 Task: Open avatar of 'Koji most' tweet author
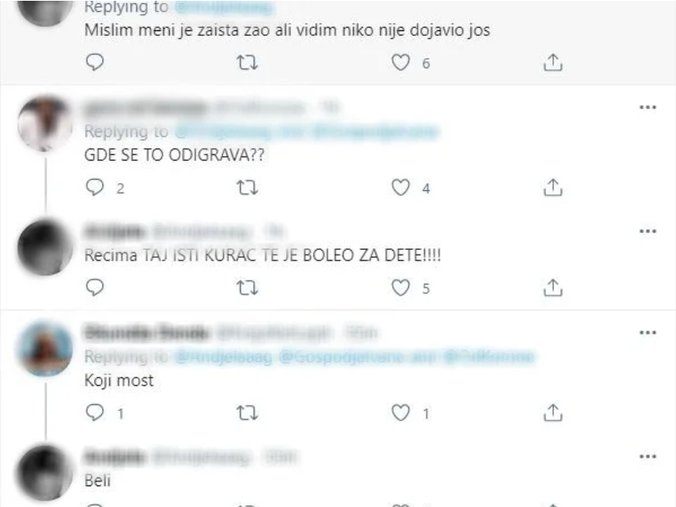coord(45,348)
